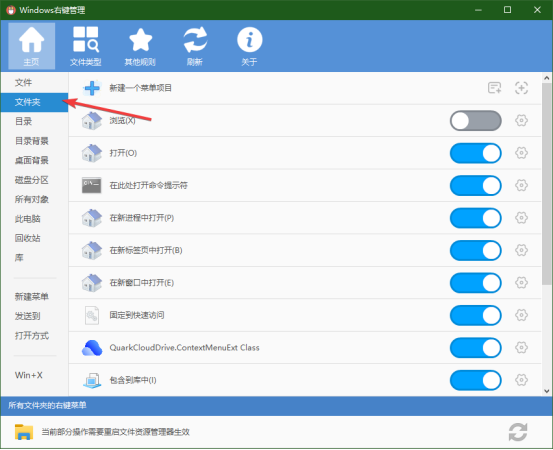The height and width of the screenshot is (450, 553).
Task: Click restart explorer icon at bottom right
Action: point(518,432)
